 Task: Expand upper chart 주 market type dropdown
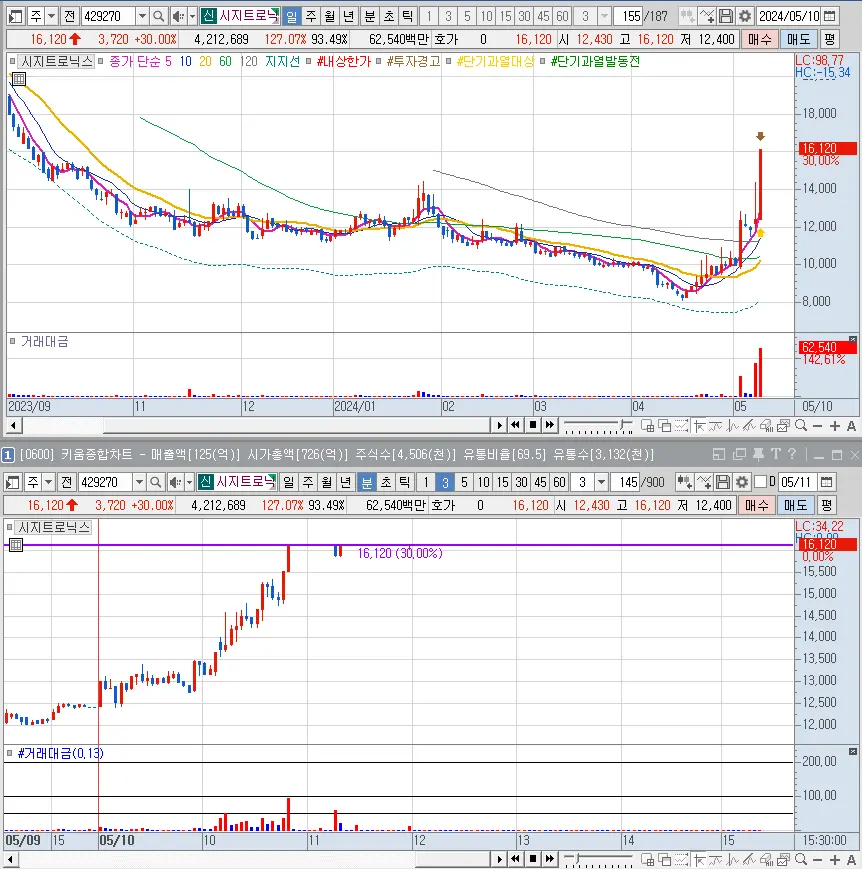[x=52, y=16]
